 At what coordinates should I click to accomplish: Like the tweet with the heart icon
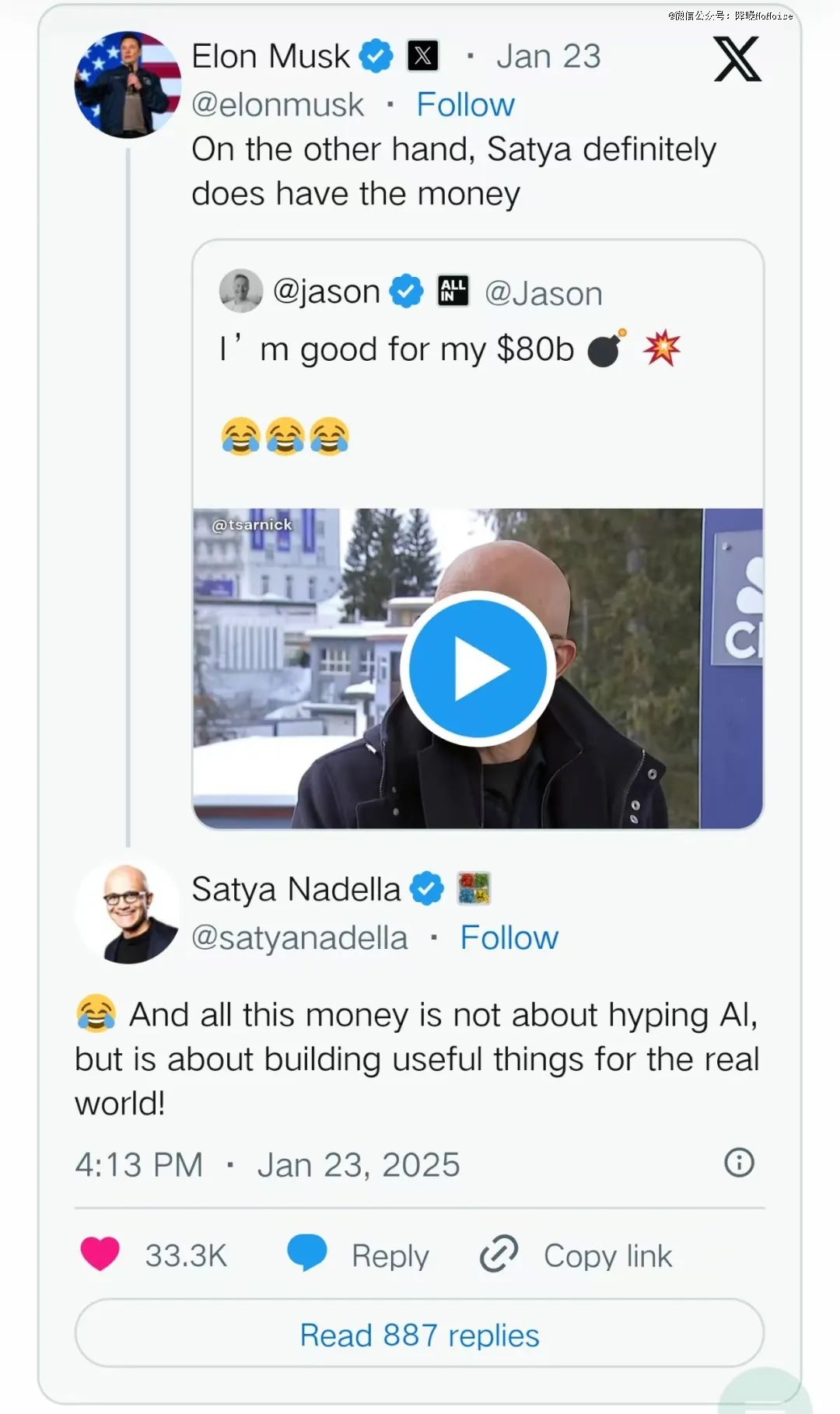(x=100, y=1254)
